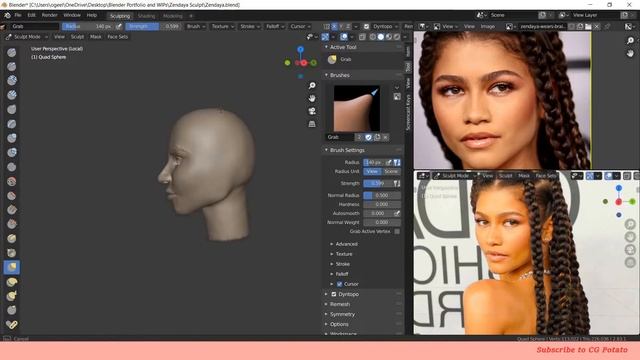Expand the Symmetry panel

pos(342,314)
